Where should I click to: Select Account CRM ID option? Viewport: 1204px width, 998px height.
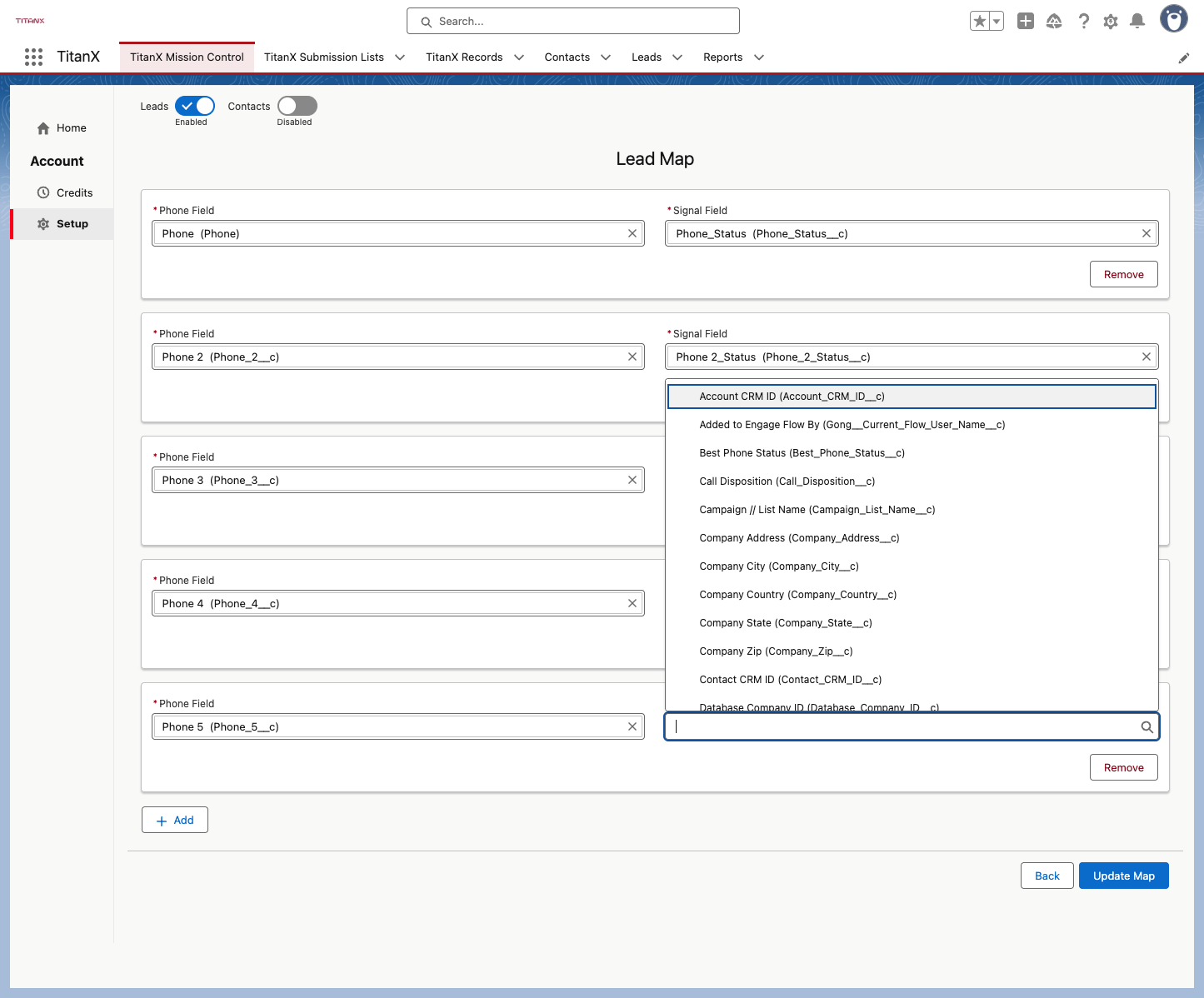pos(912,397)
